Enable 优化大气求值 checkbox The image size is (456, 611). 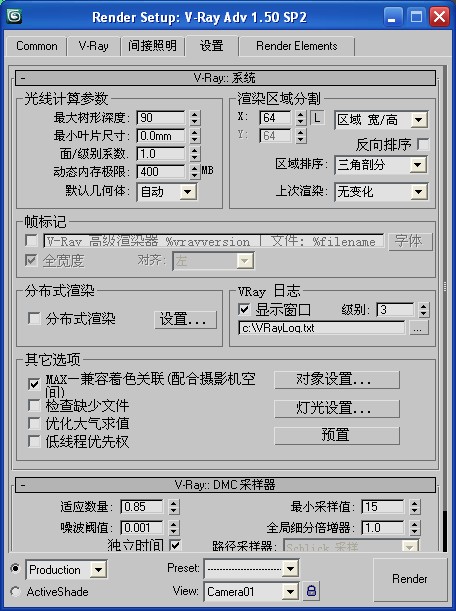click(34, 423)
